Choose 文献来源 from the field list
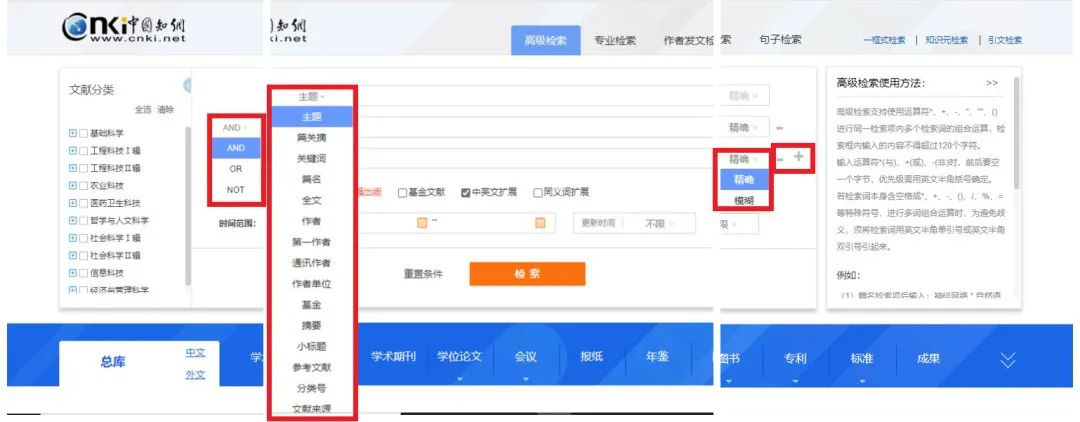 click(312, 409)
